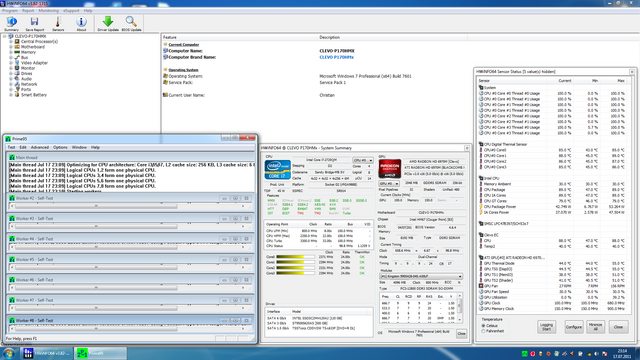
Task: Expand the Audio tree node
Action: [x=11, y=79]
